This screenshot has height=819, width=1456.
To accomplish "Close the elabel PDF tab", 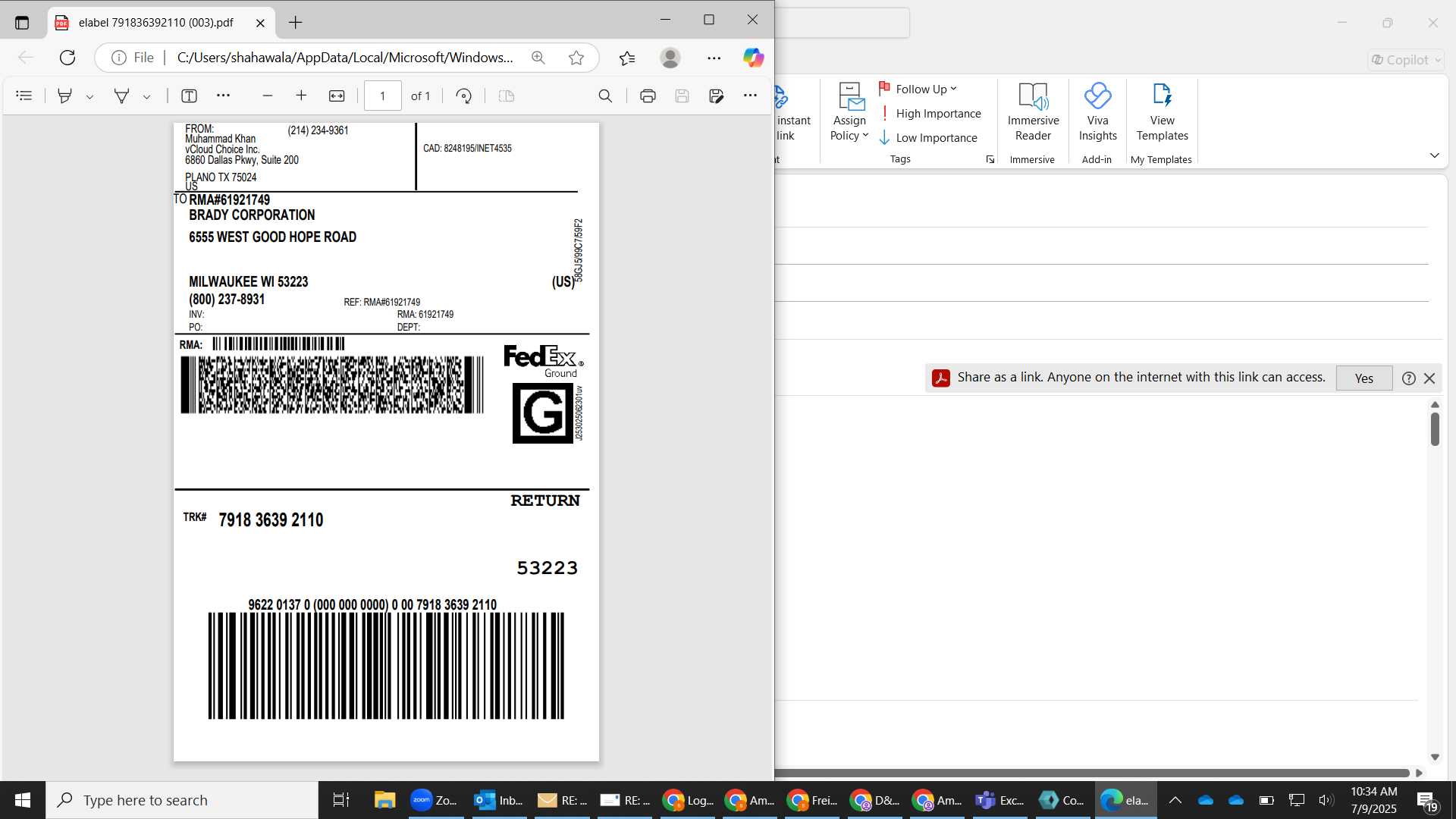I will (x=260, y=23).
